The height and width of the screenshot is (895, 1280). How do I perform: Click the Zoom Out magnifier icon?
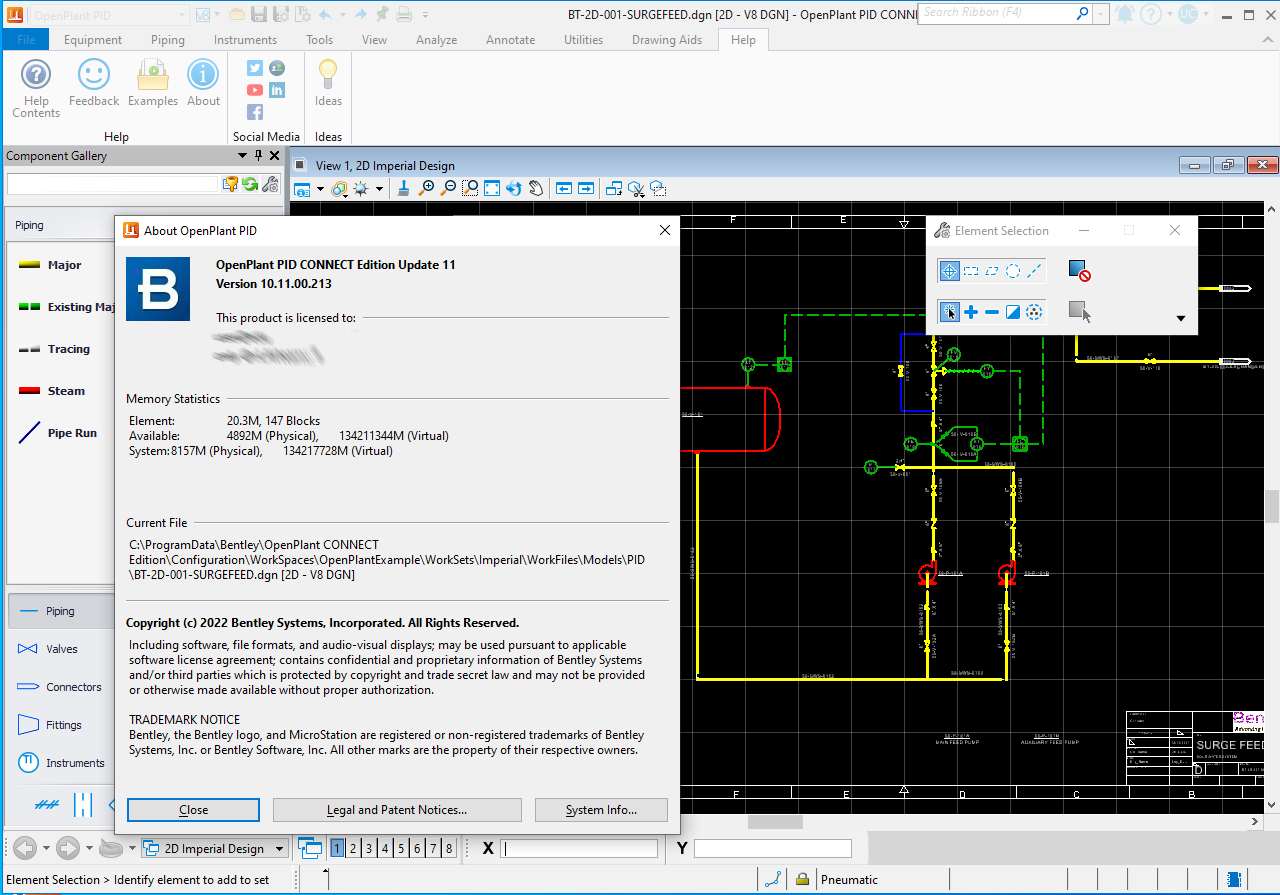pyautogui.click(x=448, y=188)
